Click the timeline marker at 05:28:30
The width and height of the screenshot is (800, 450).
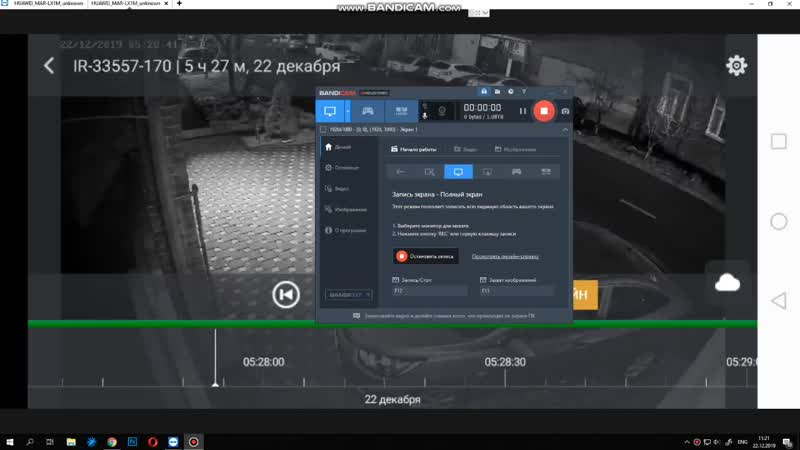click(505, 362)
